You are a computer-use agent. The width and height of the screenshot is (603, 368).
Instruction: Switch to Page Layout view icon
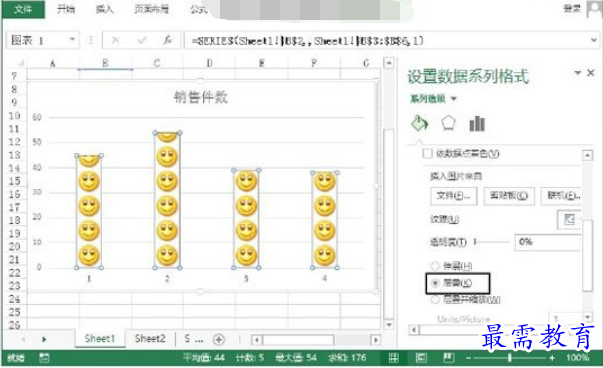421,358
